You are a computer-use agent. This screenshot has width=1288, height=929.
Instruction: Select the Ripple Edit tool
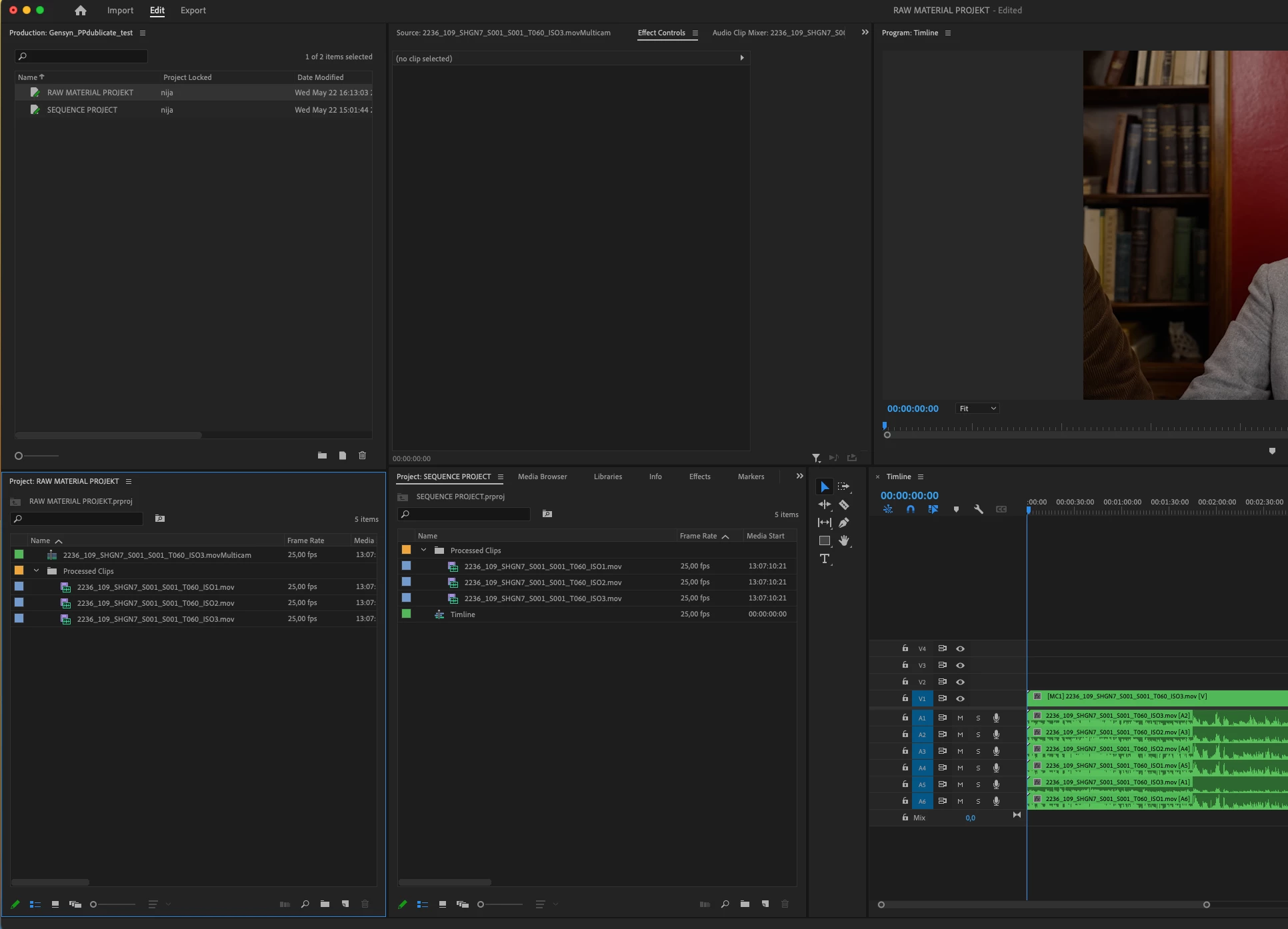coord(825,505)
